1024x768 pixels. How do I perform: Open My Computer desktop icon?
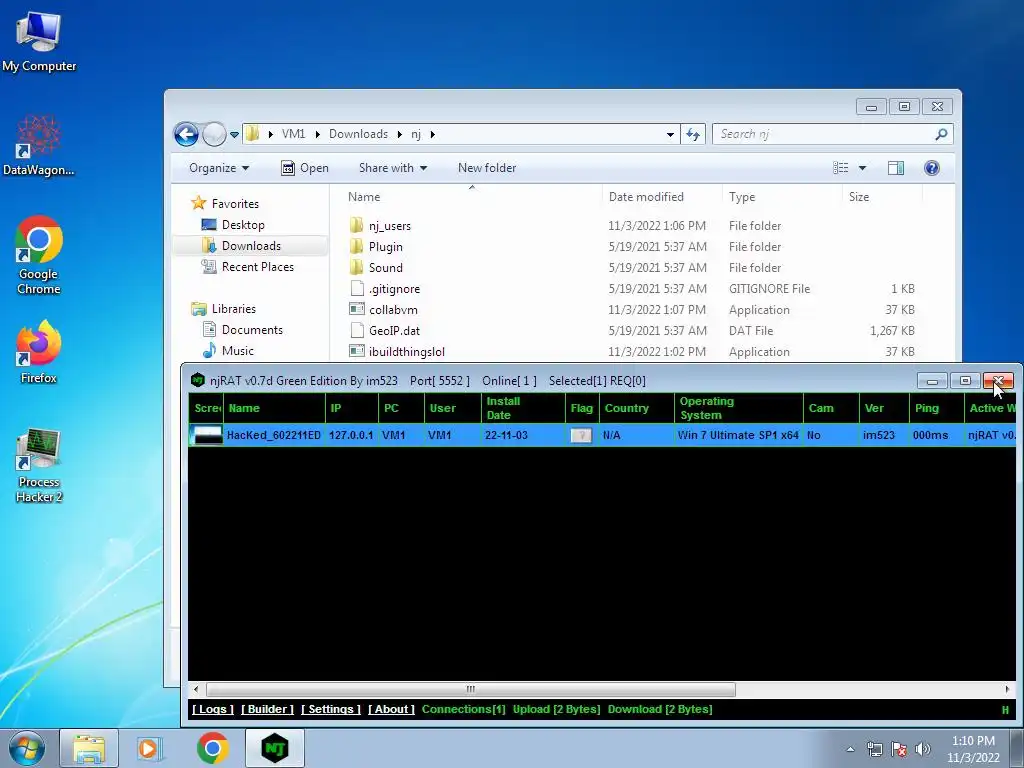point(39,42)
